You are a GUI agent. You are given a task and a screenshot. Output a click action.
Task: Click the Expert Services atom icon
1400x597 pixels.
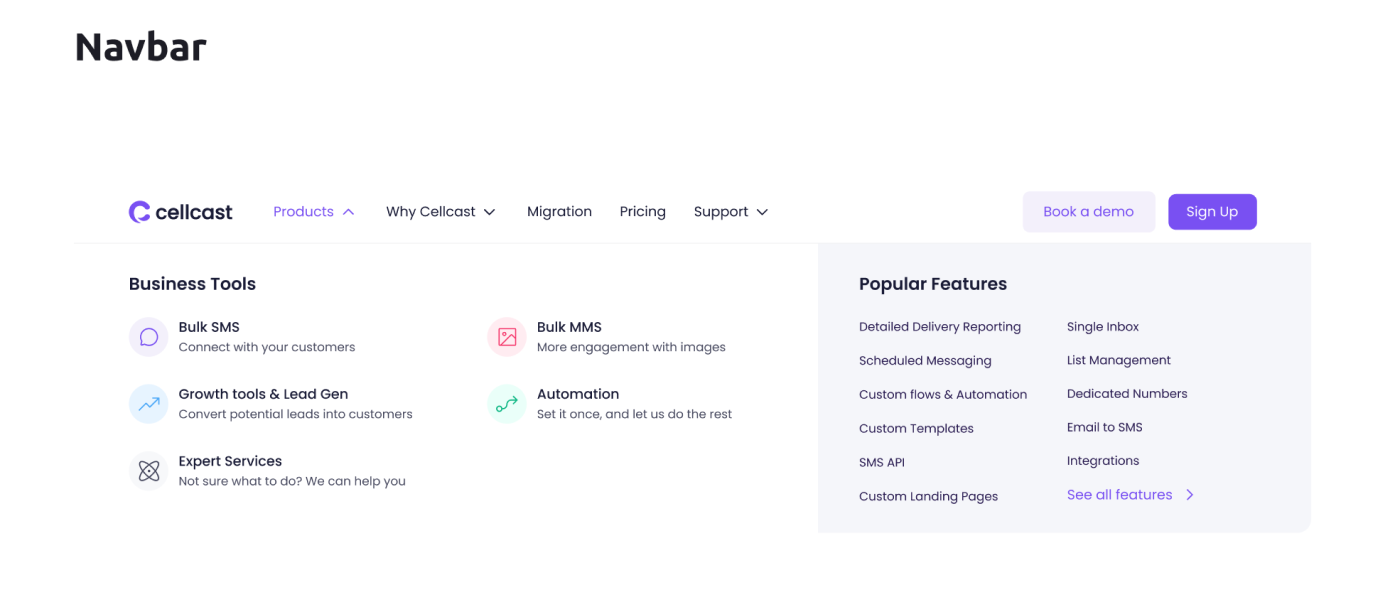tap(149, 471)
